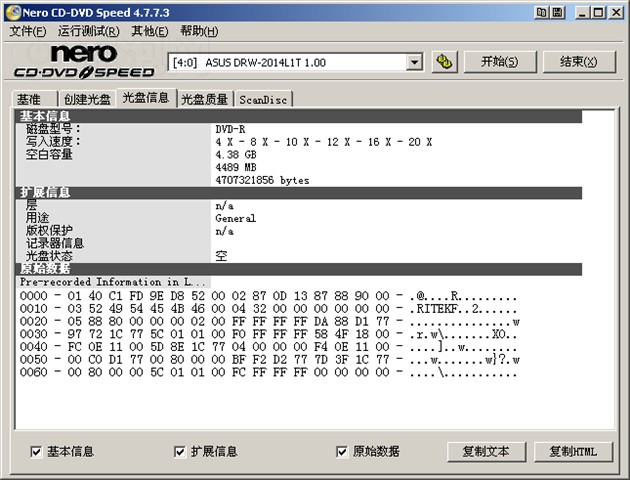Click the hex row starting with 0000
The height and width of the screenshot is (480, 630).
(x=268, y=296)
